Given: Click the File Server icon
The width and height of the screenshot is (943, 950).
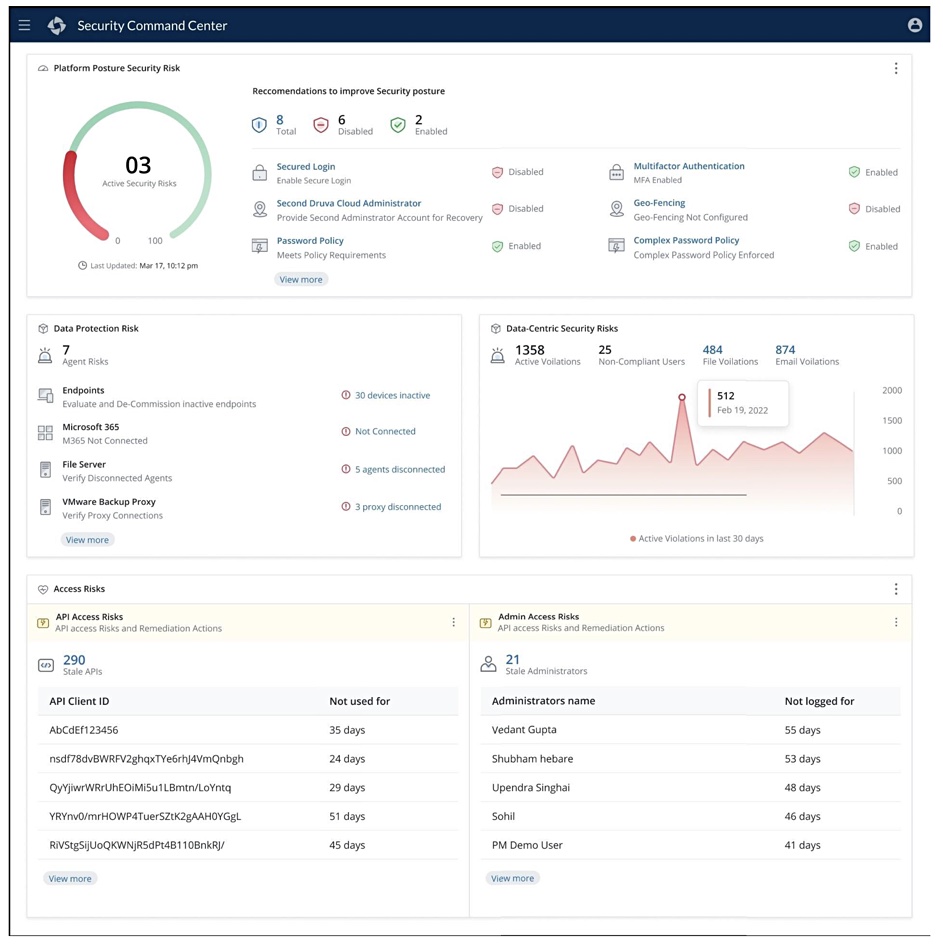Looking at the screenshot, I should pos(45,470).
